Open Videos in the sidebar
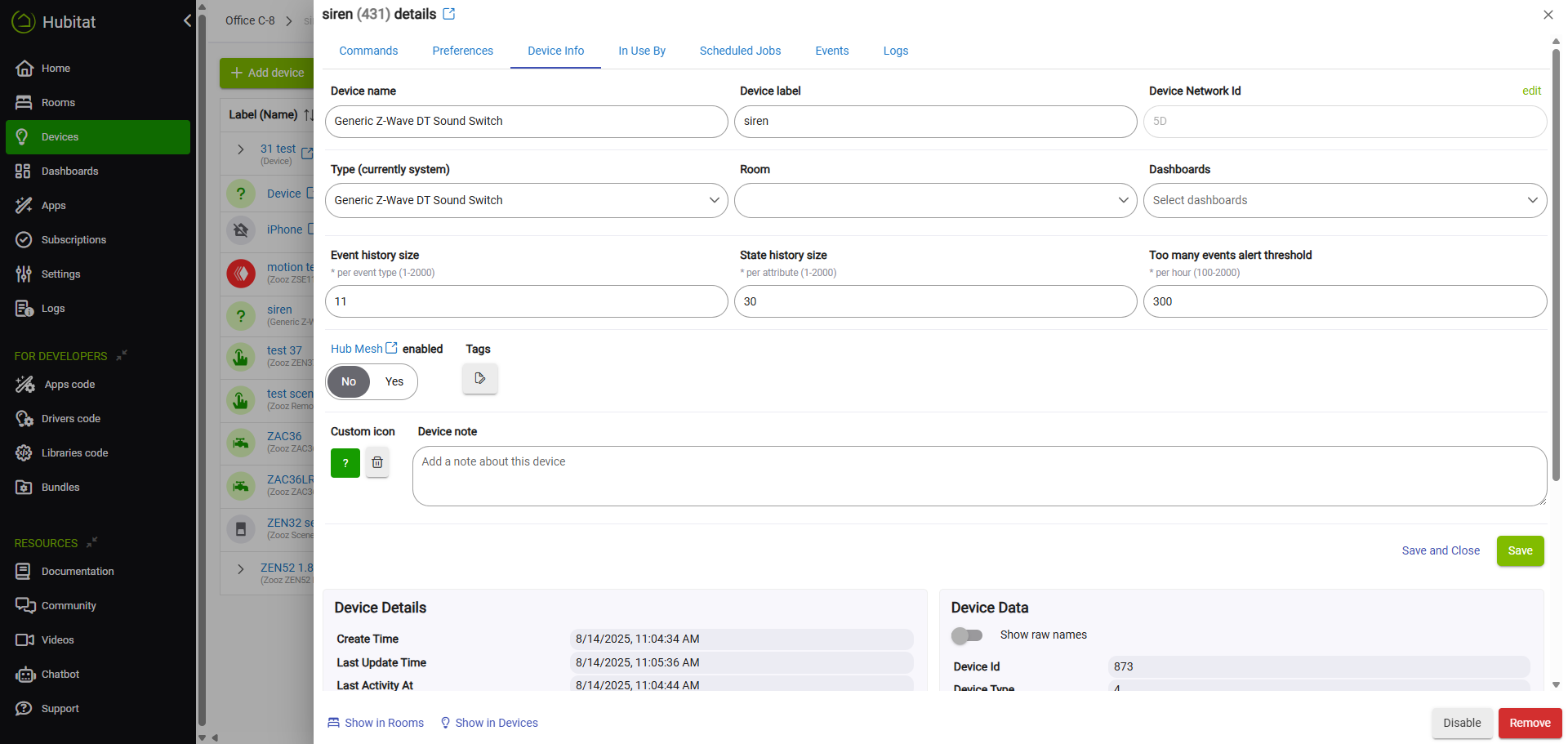This screenshot has height=744, width=1568. click(98, 640)
